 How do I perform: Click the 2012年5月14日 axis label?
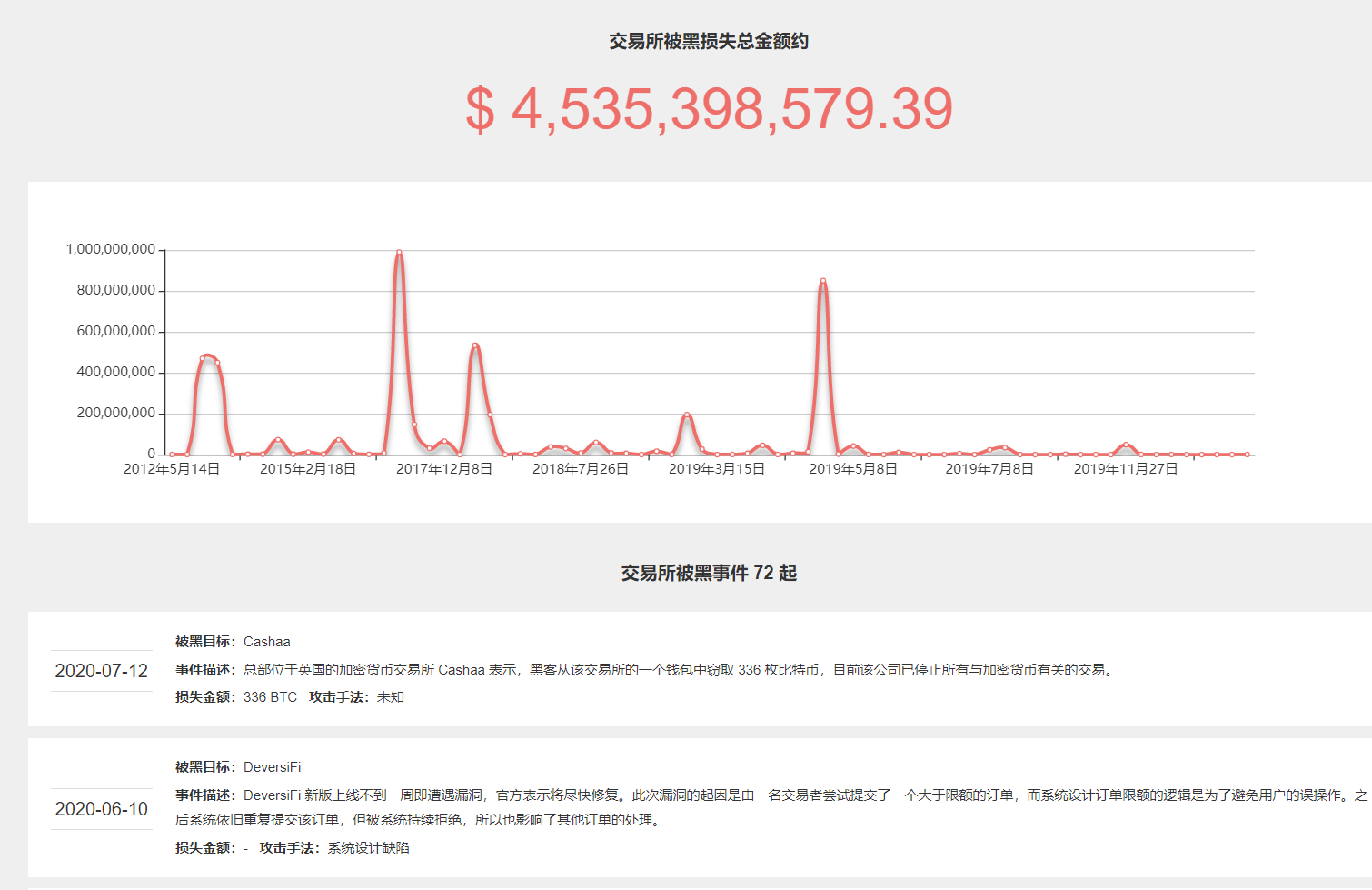click(x=172, y=469)
